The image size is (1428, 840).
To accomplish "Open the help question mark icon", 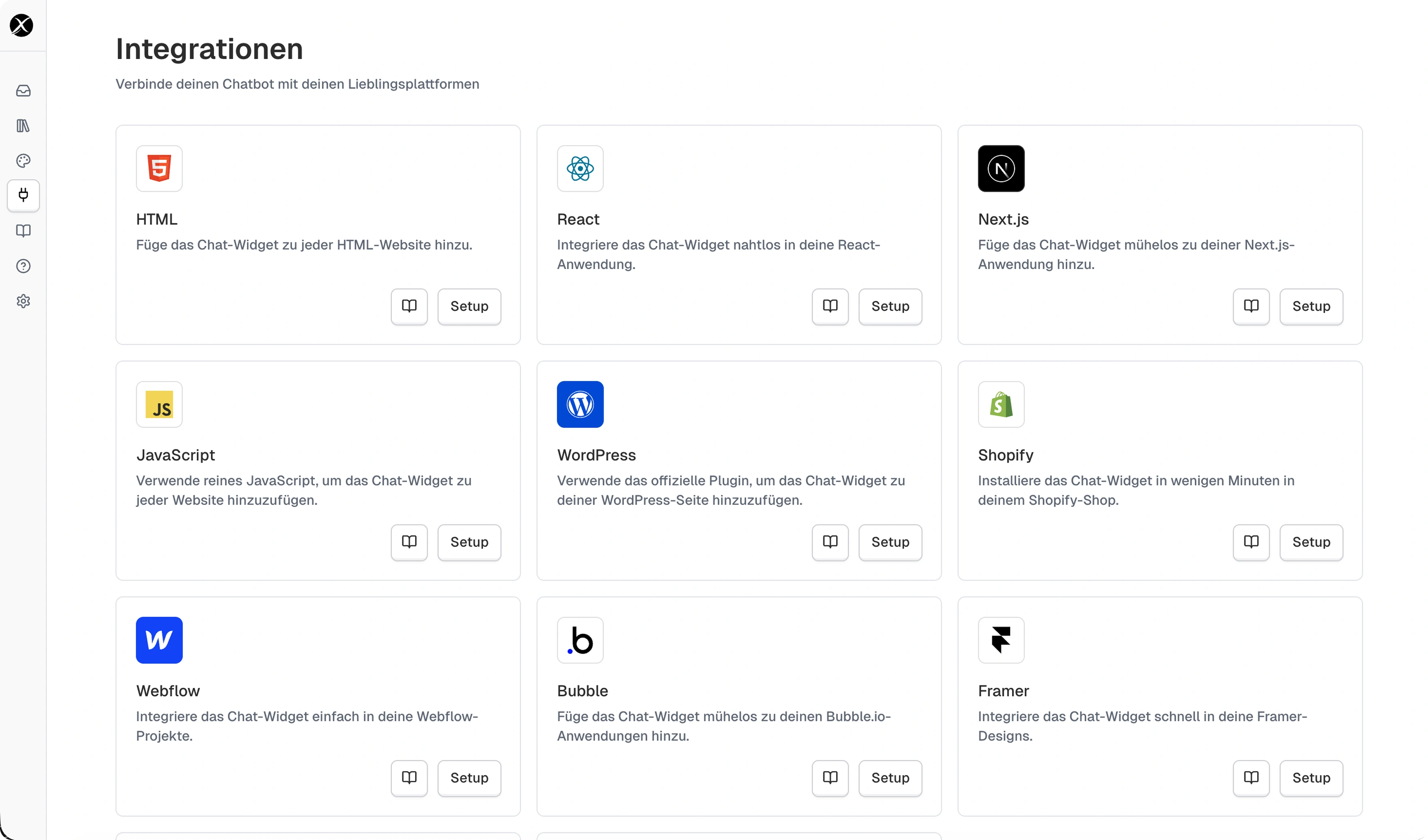I will tap(23, 266).
